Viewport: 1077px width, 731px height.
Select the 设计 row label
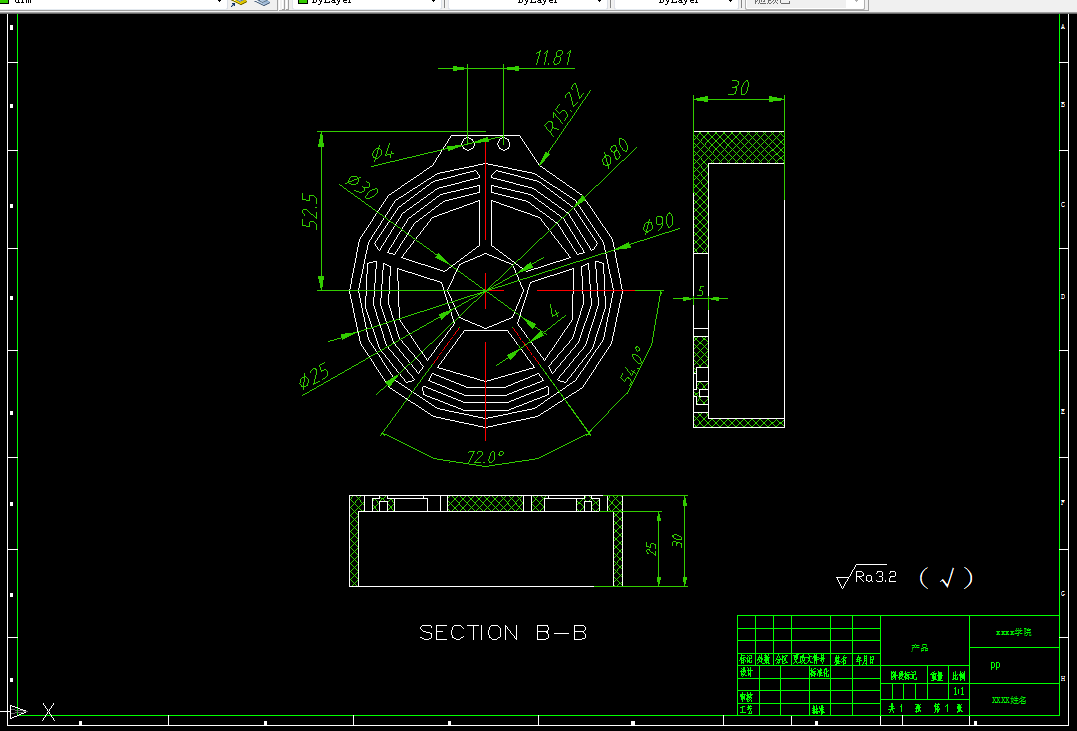tap(746, 673)
